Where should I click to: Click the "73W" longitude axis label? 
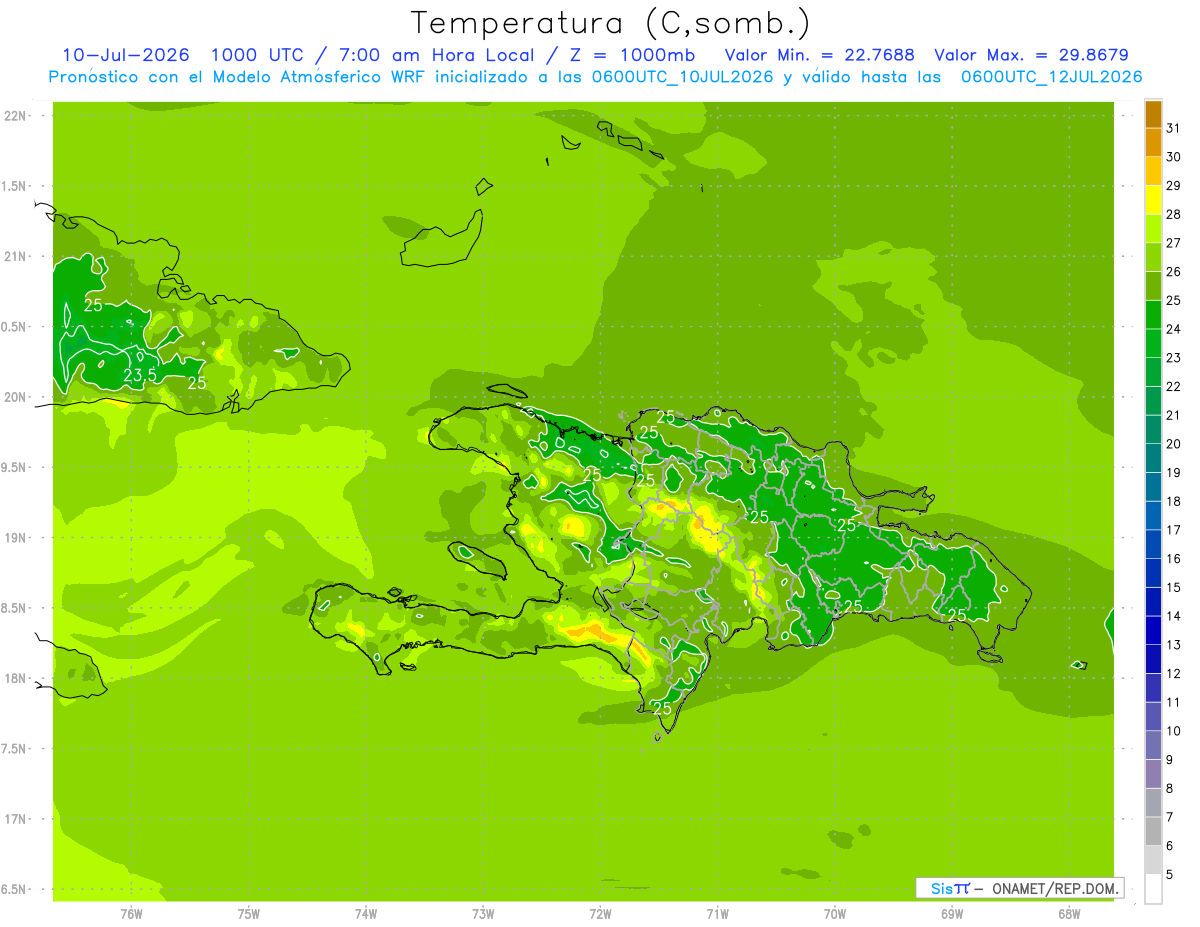click(x=483, y=913)
